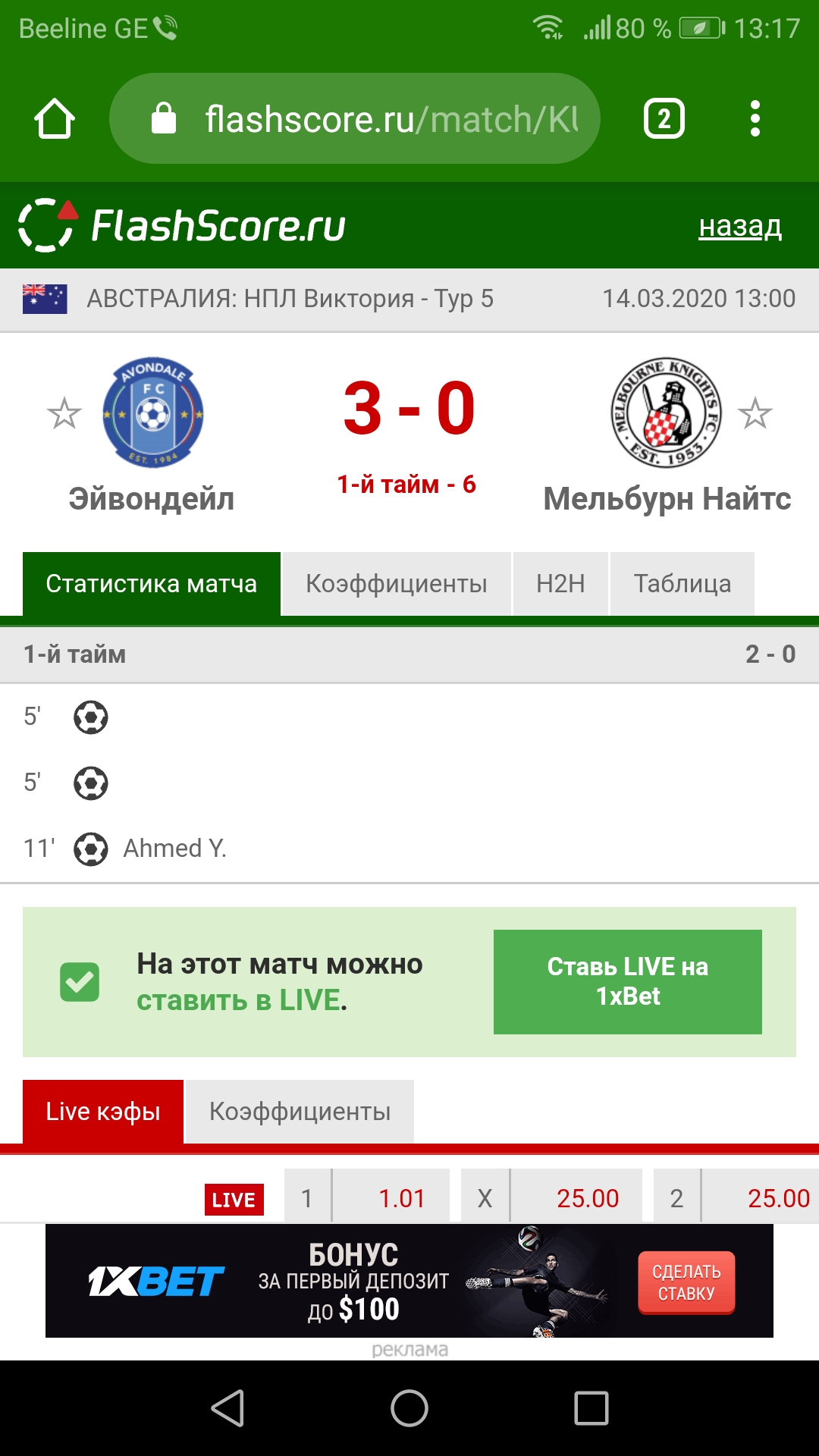Click СДЕЛАТЬ СТАВКУ in the 1xBet ad
This screenshot has width=819, height=1456.
[x=686, y=1282]
